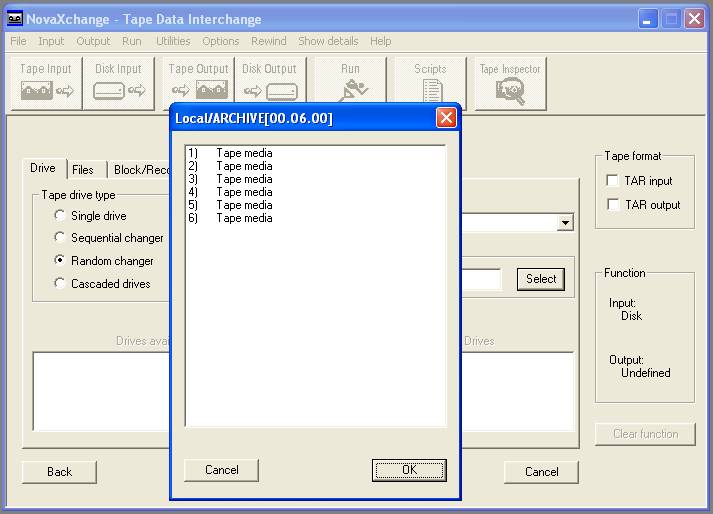
Task: Choose the Sequential changer option
Action: [60, 238]
